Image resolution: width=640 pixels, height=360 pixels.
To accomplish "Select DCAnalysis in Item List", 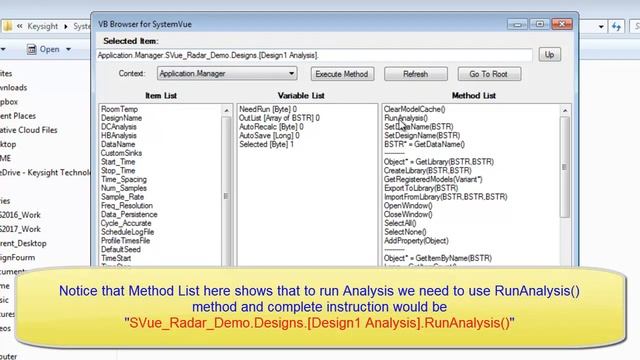I will [x=119, y=127].
